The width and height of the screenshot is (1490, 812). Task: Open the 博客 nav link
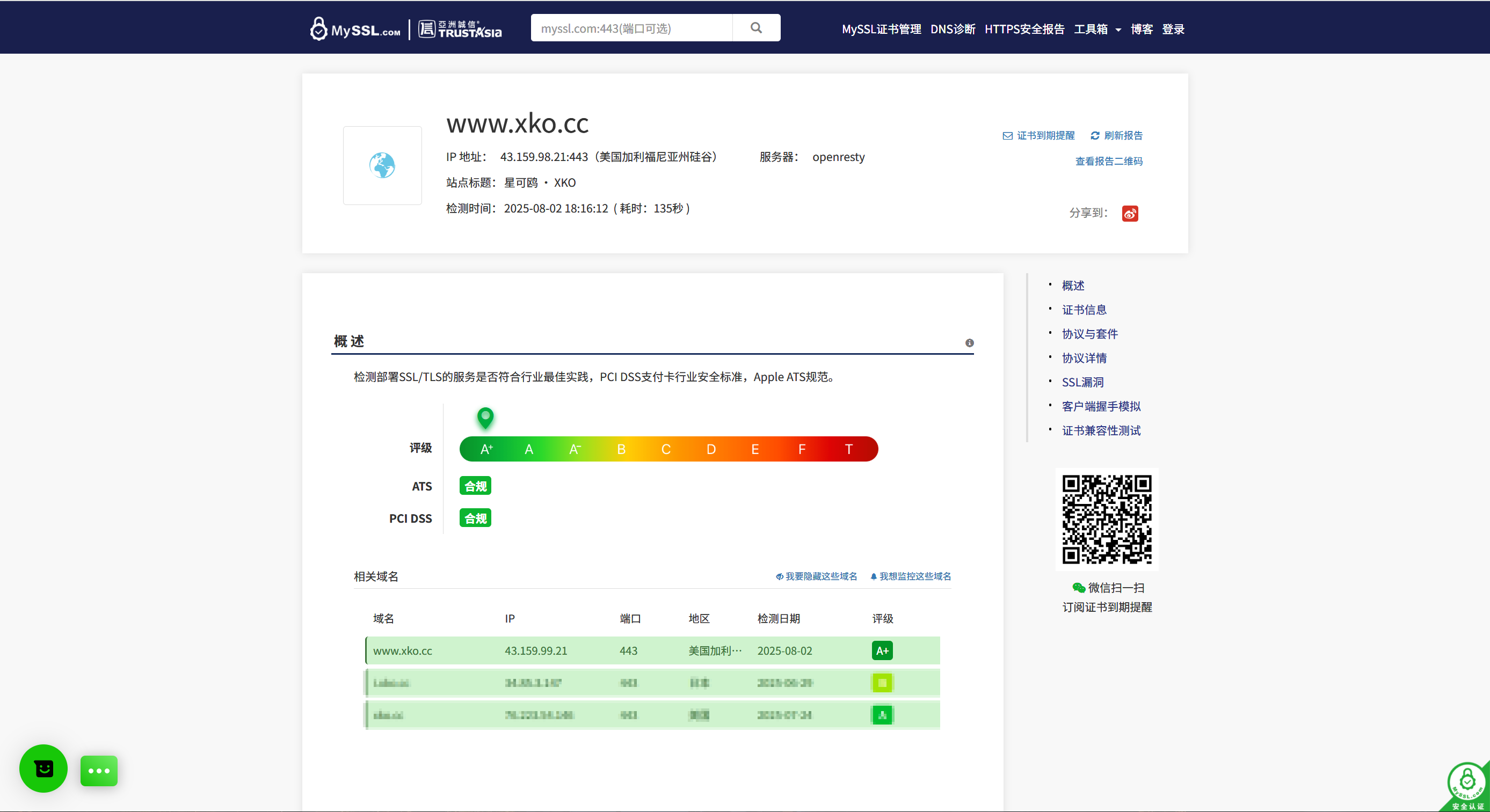click(x=1142, y=29)
